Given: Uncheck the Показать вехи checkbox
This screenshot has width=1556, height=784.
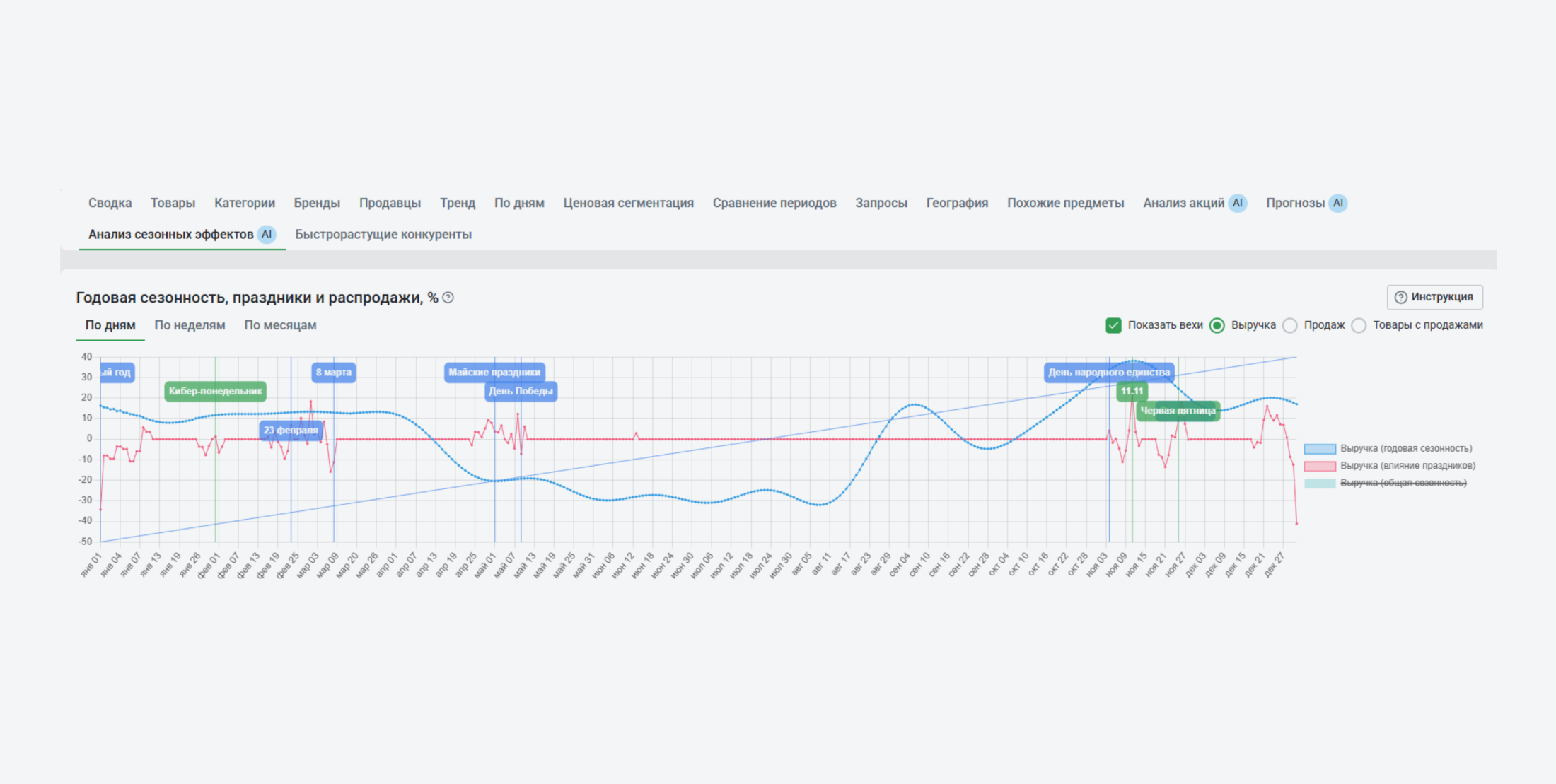Looking at the screenshot, I should 1113,325.
